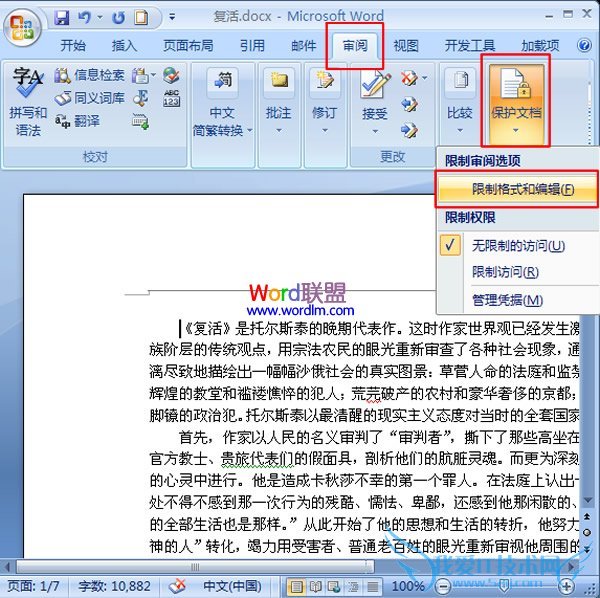Click the horizontal scrollbar thumb
This screenshot has height=598, width=600.
(195, 567)
